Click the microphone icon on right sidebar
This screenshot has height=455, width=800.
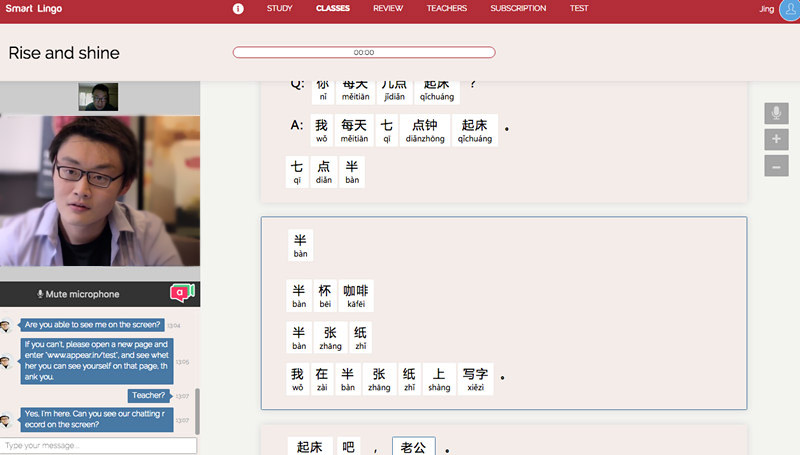pos(776,114)
